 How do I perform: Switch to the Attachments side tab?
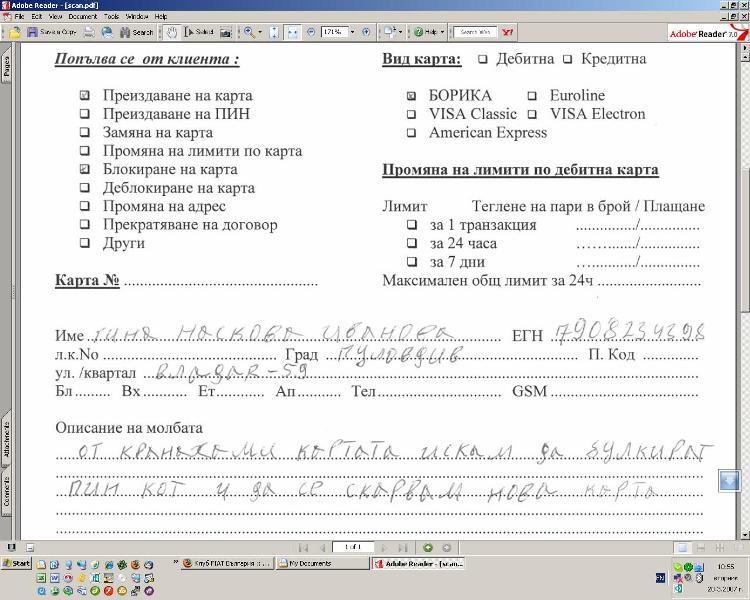tap(6, 437)
